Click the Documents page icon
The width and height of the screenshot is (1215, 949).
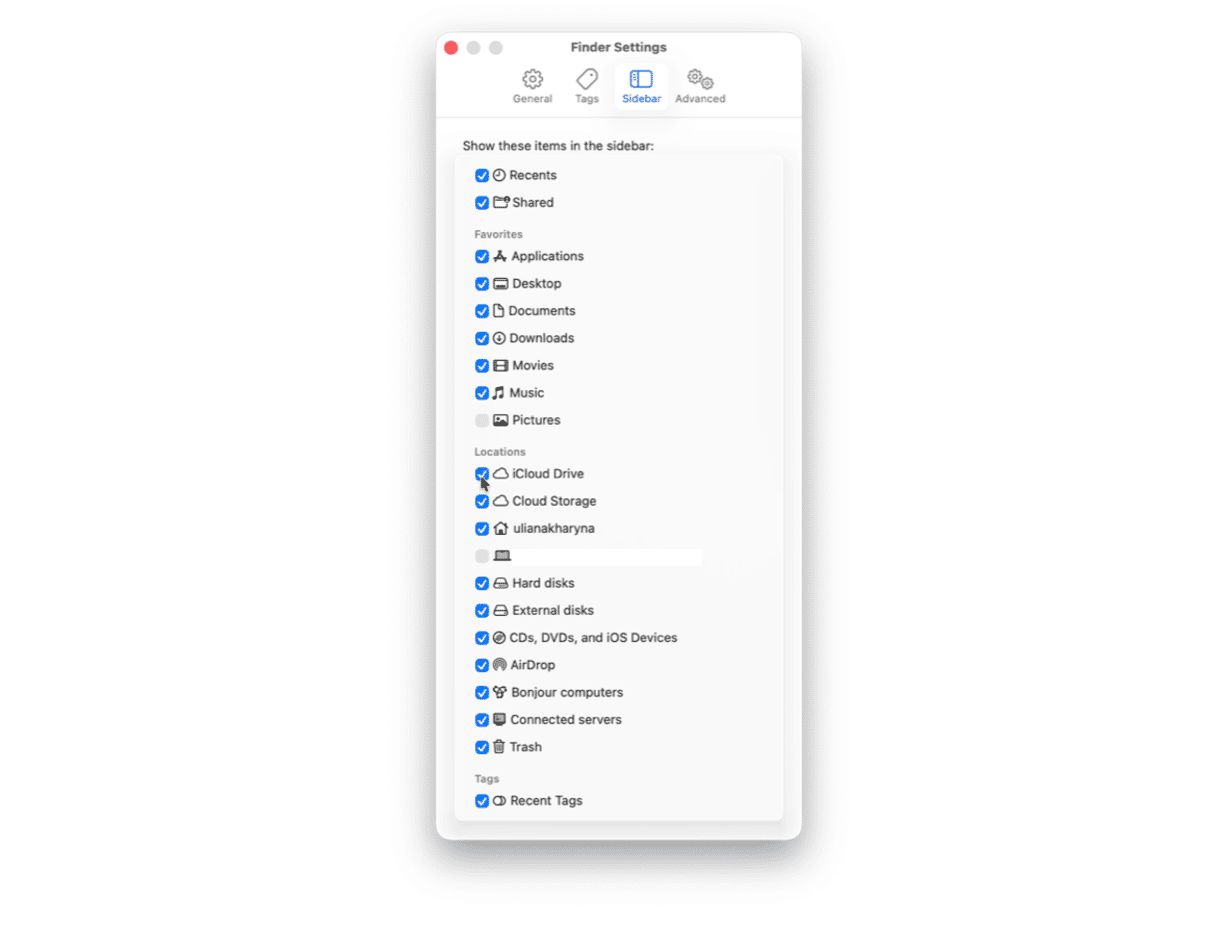click(x=498, y=311)
